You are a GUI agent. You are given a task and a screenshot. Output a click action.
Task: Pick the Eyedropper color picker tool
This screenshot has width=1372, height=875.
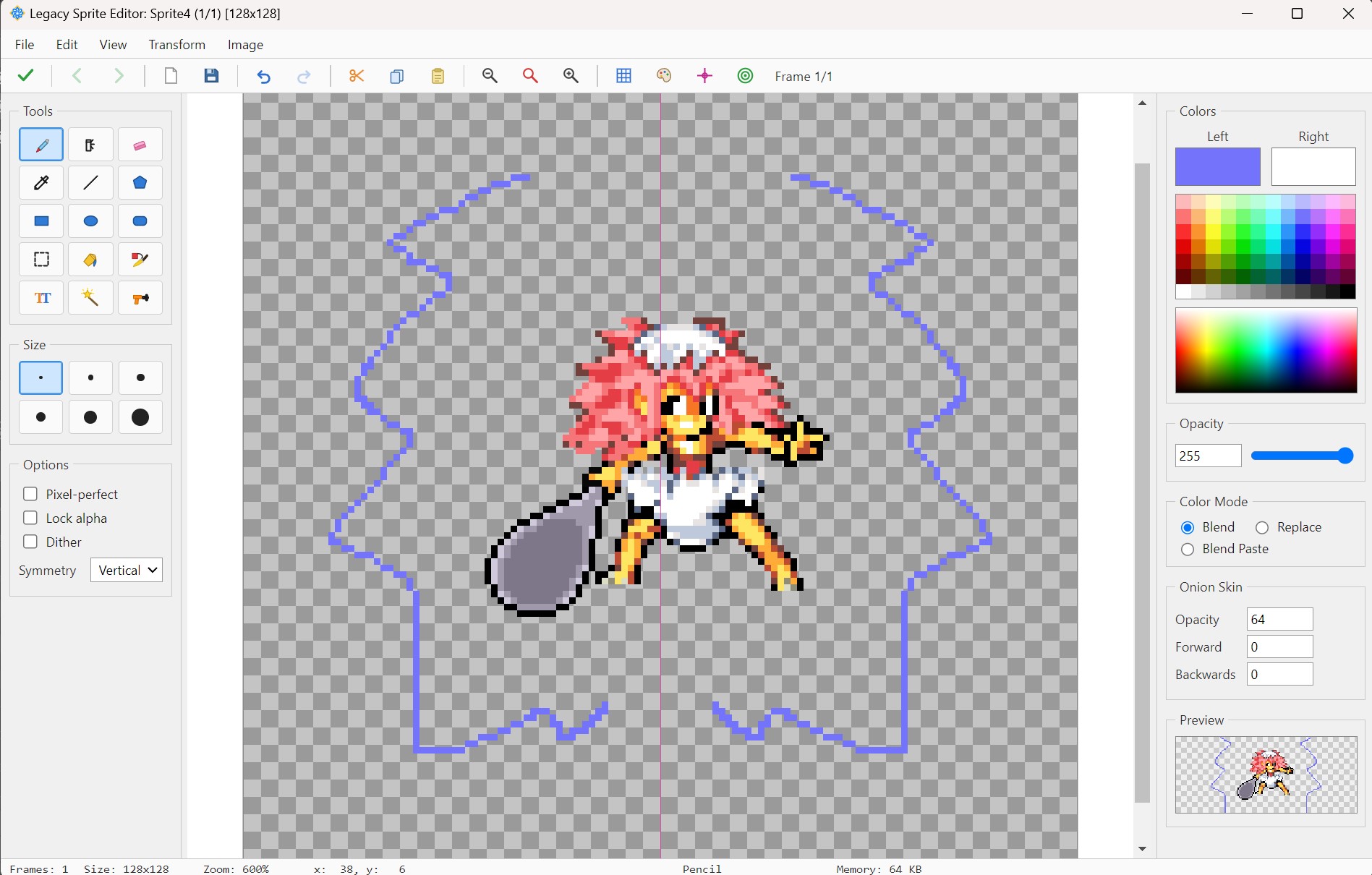[x=41, y=183]
